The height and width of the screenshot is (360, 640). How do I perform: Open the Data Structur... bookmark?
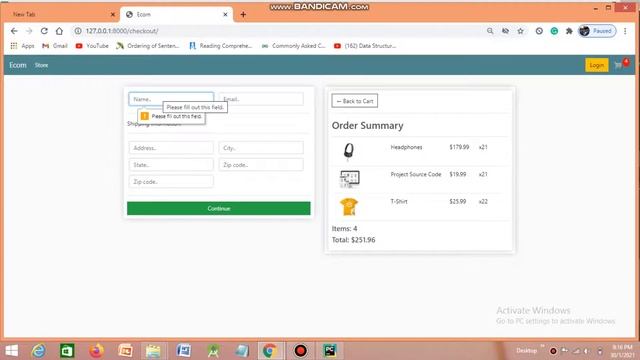tap(365, 46)
